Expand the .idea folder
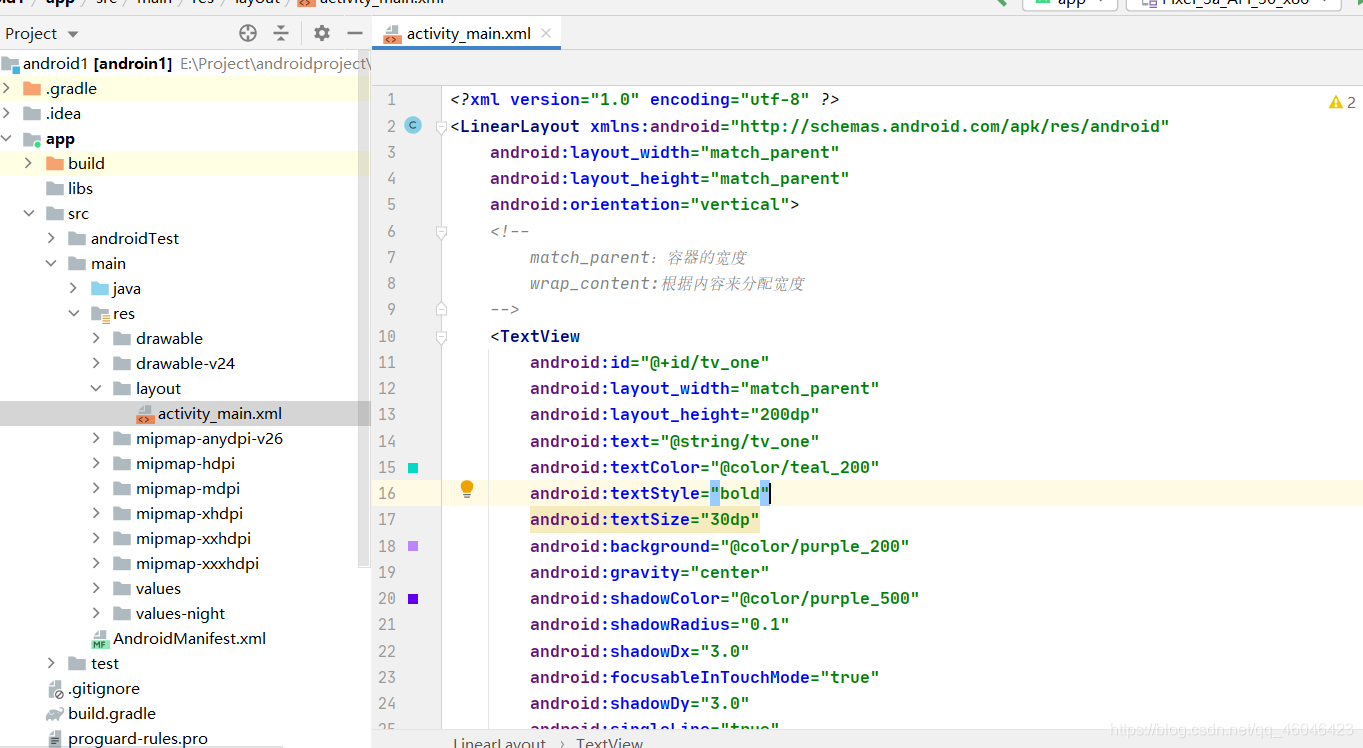Viewport: 1363px width, 748px height. tap(8, 113)
